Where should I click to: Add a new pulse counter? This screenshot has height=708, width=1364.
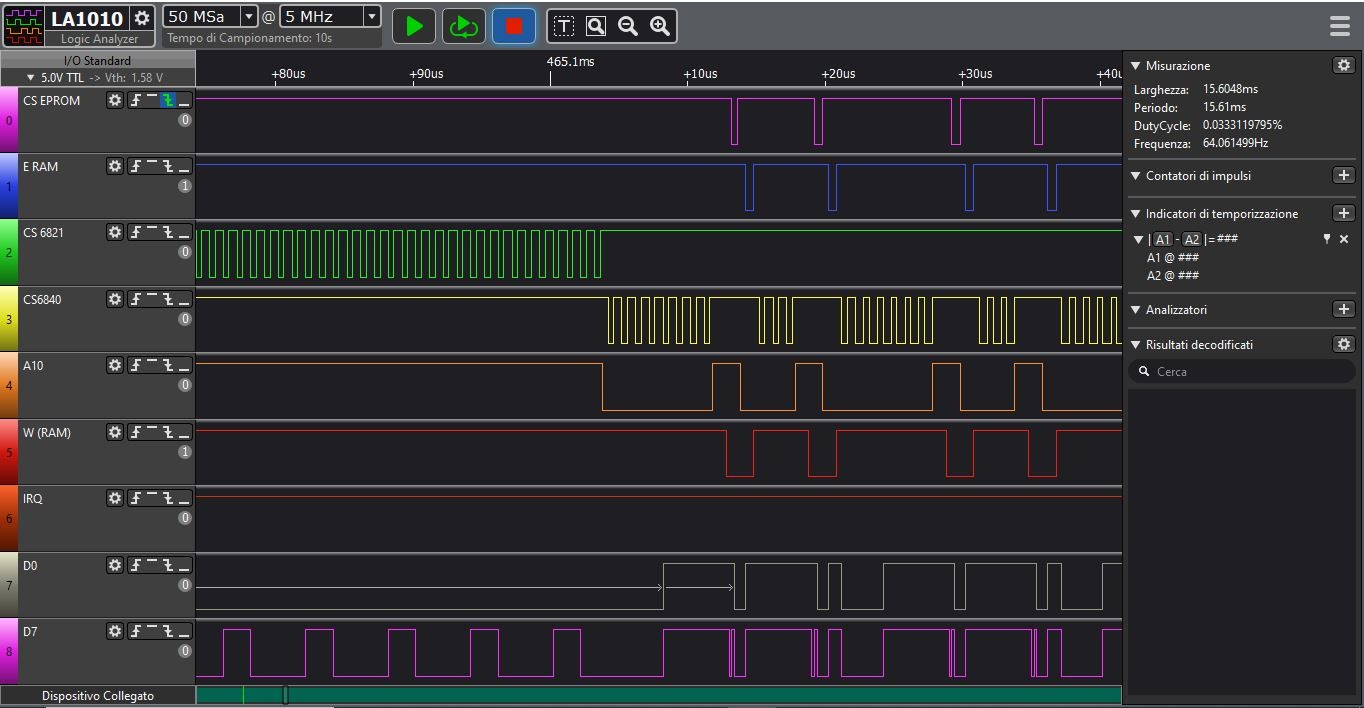pos(1344,175)
